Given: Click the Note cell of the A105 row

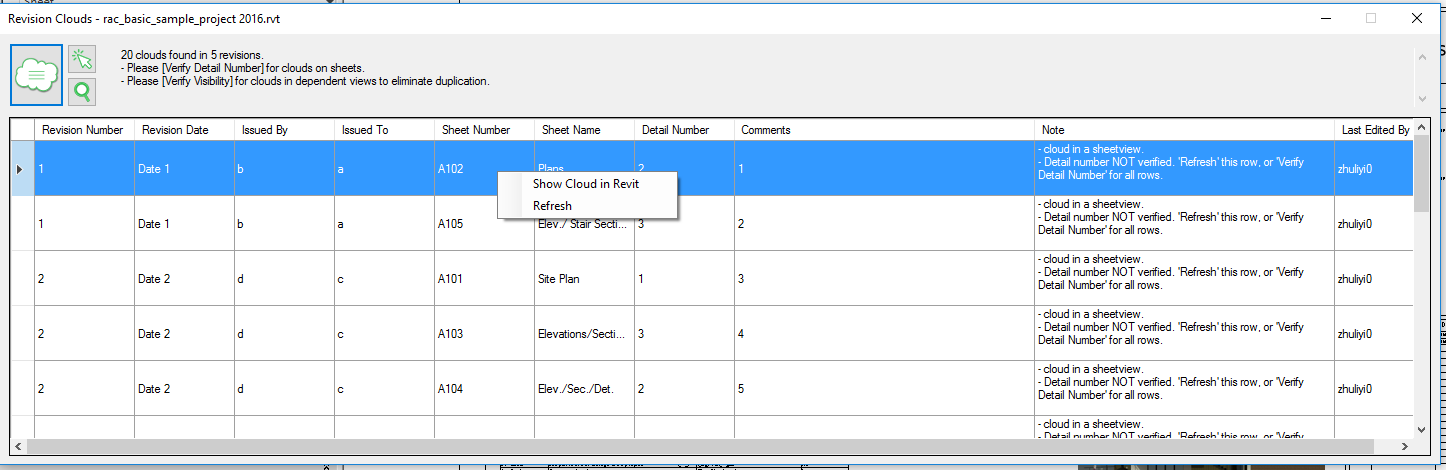Looking at the screenshot, I should tap(1184, 223).
